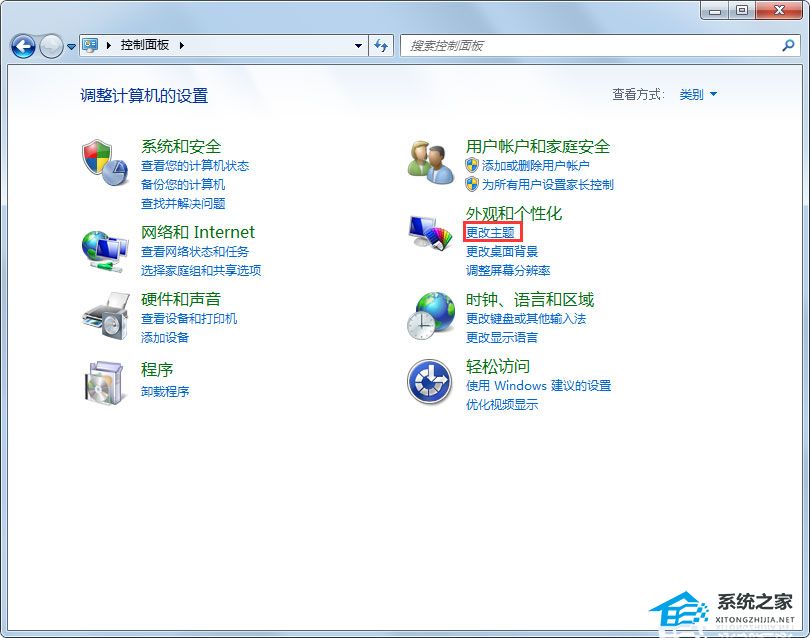Open 卸载程序 link
The width and height of the screenshot is (810, 638).
[165, 392]
